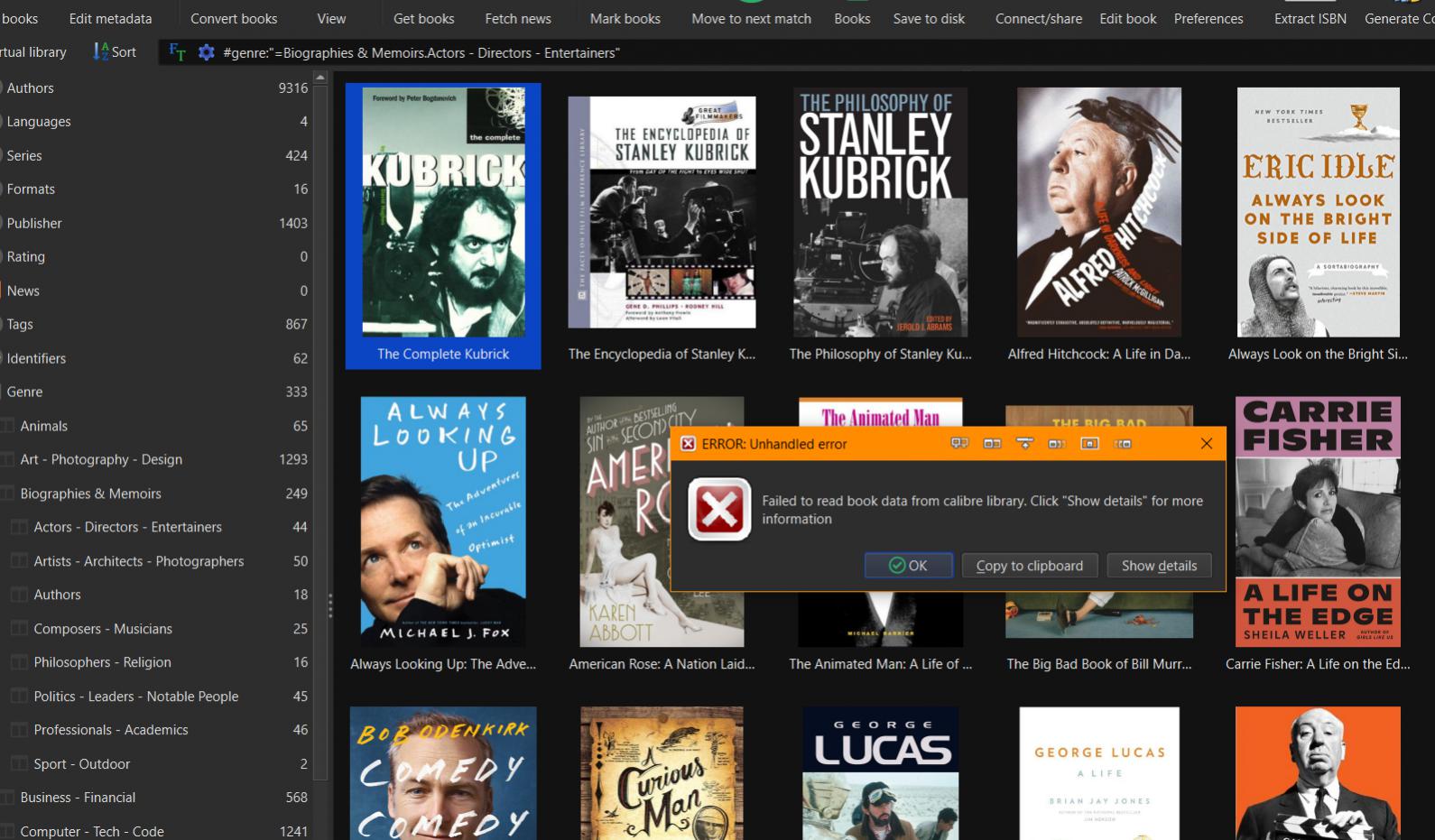The width and height of the screenshot is (1435, 840).
Task: Click the tag browser scroll-up arrow
Action: coord(319,78)
